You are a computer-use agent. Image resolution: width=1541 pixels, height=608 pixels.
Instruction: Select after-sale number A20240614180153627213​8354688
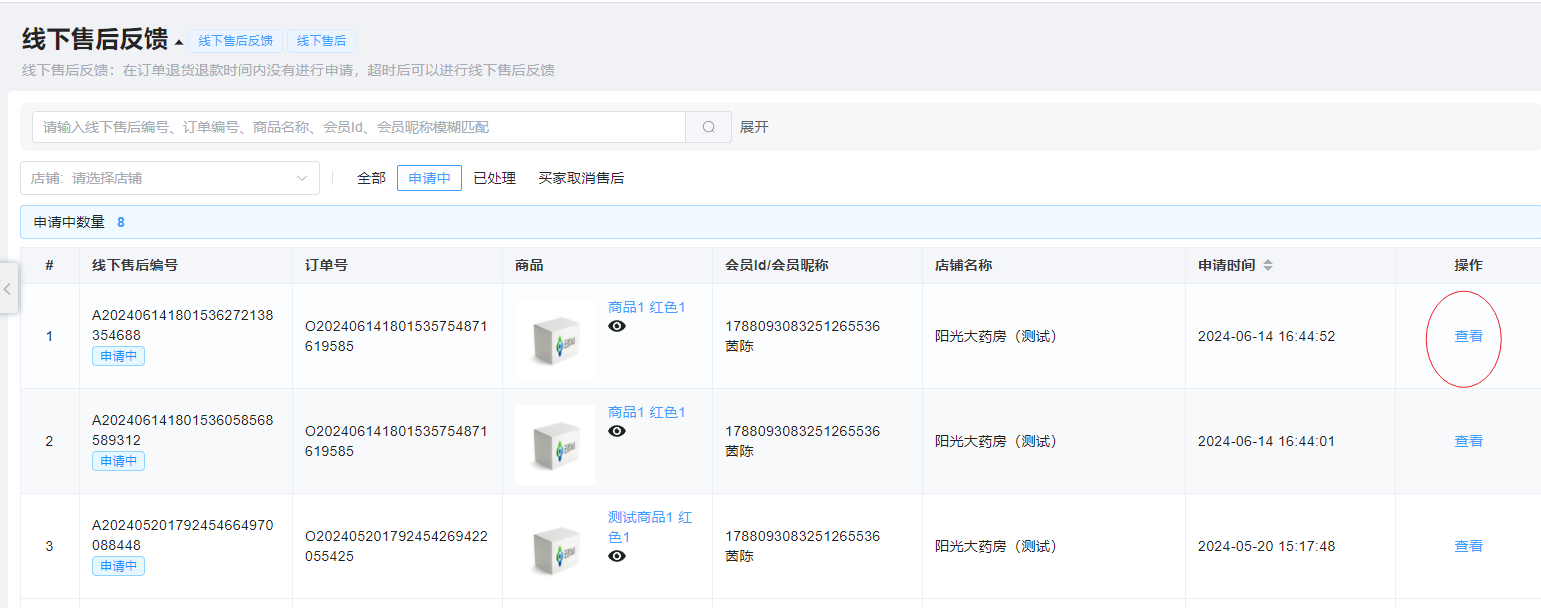pos(183,325)
